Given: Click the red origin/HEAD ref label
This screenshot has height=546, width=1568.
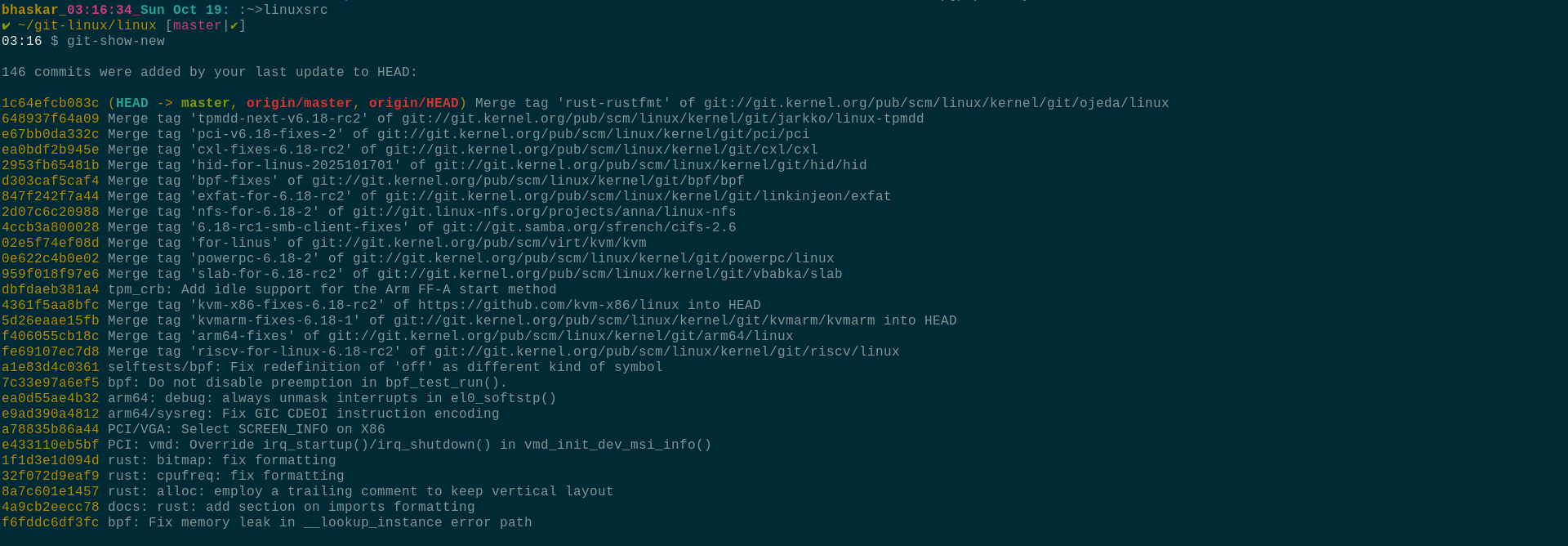Looking at the screenshot, I should coord(413,103).
